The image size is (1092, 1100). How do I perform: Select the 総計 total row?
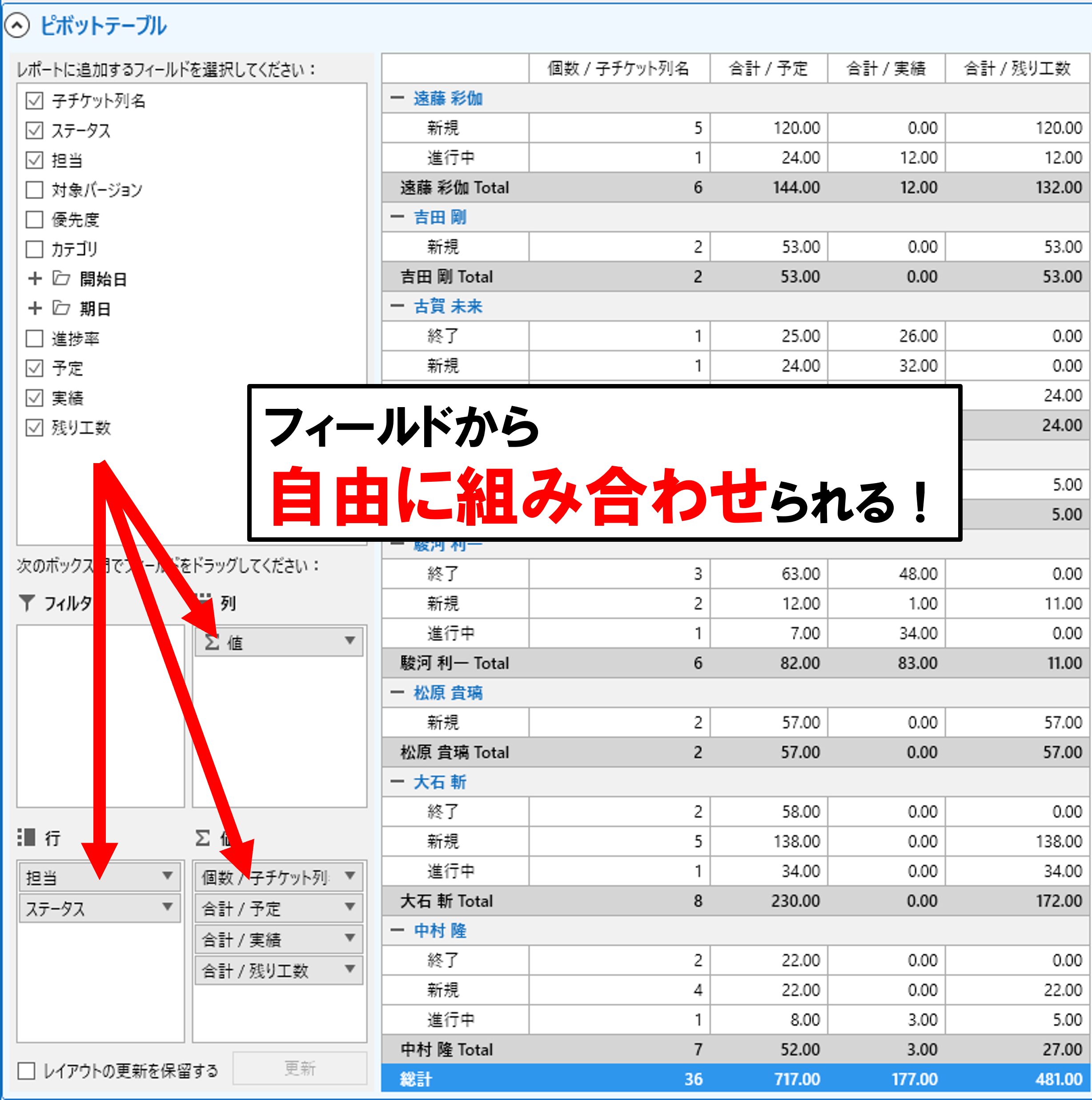pyautogui.click(x=417, y=1079)
